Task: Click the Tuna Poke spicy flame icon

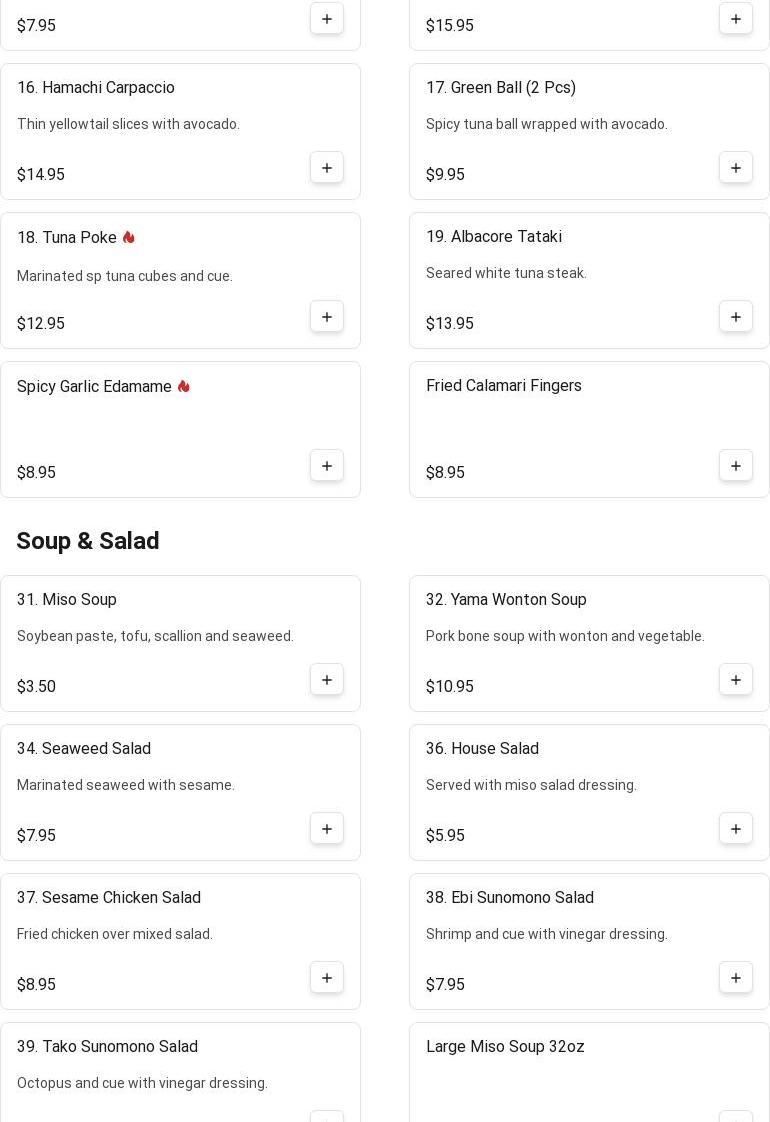Action: pyautogui.click(x=129, y=237)
